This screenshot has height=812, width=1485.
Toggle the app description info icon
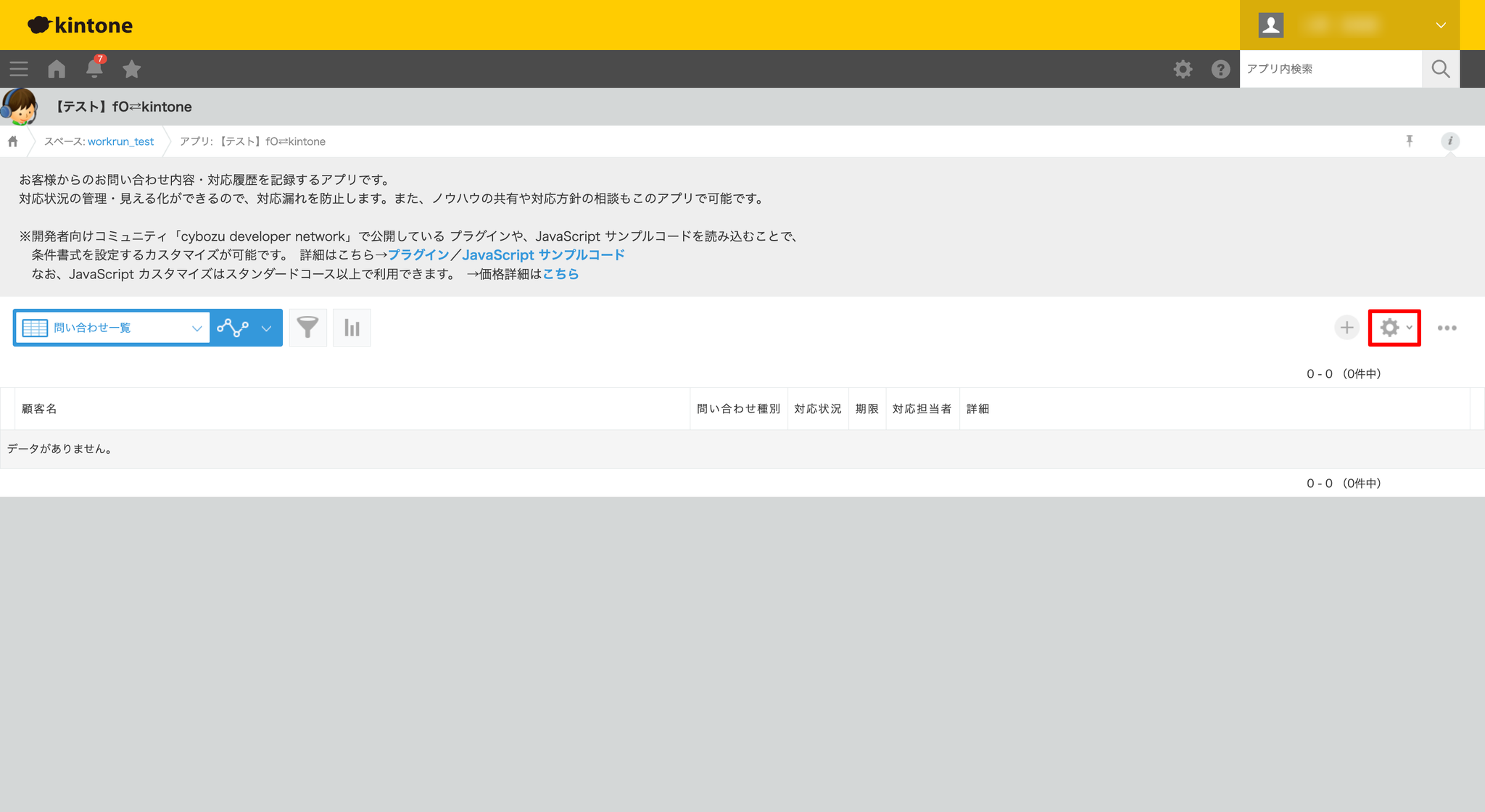[x=1449, y=141]
